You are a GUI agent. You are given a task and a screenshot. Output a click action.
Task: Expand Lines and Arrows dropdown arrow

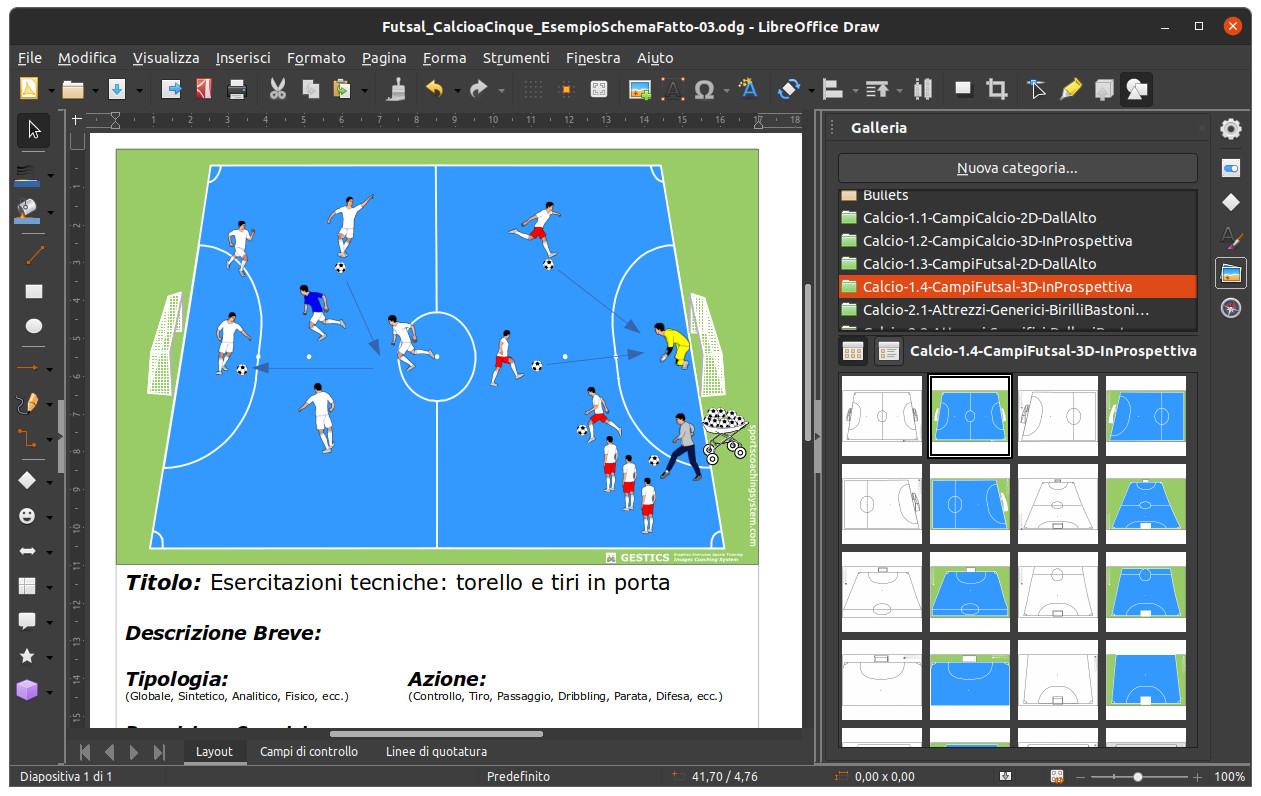(51, 368)
